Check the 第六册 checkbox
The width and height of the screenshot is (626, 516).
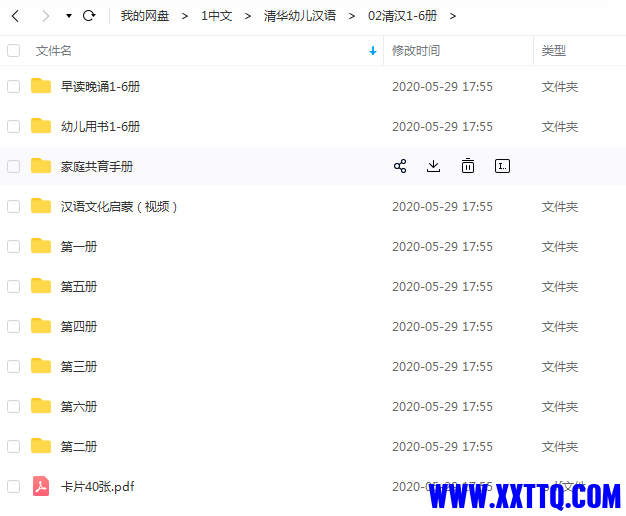coord(14,406)
